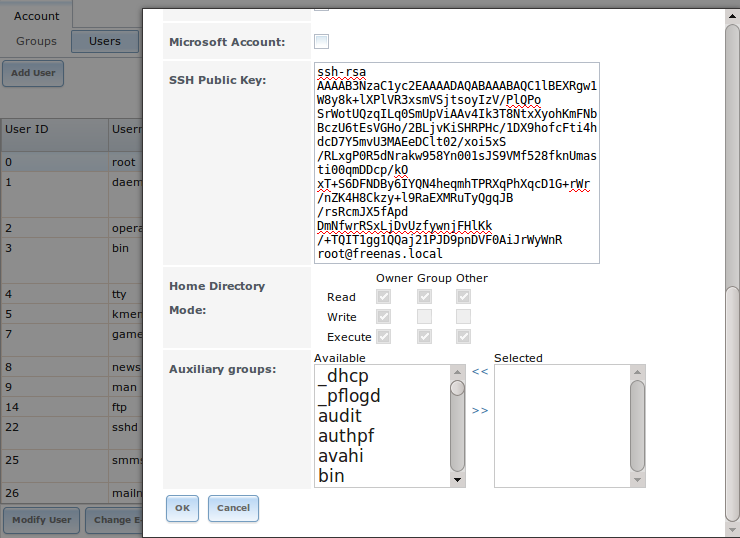Screen dimensions: 740x538
Task: Toggle Group Read permission checkbox
Action: click(424, 296)
